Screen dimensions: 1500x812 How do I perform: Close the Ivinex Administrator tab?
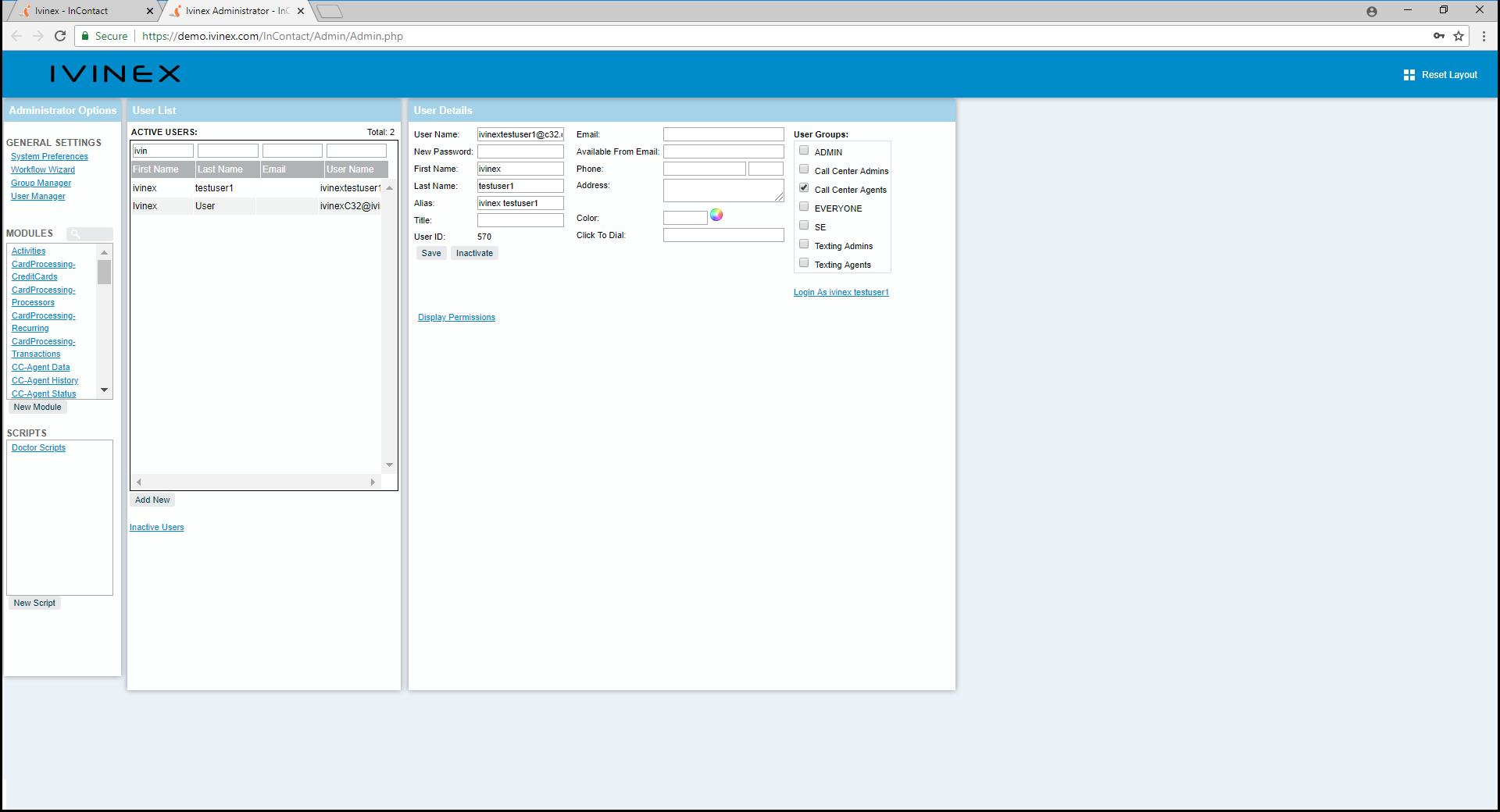click(301, 11)
